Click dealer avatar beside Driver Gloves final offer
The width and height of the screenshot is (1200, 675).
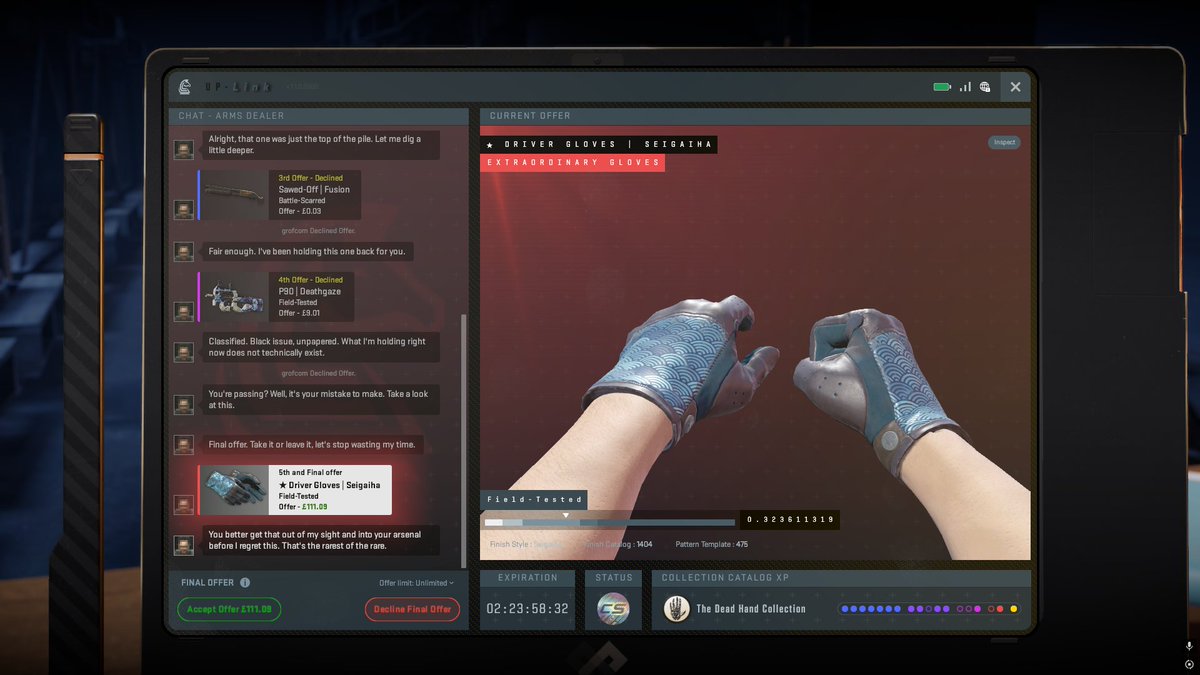pyautogui.click(x=184, y=505)
